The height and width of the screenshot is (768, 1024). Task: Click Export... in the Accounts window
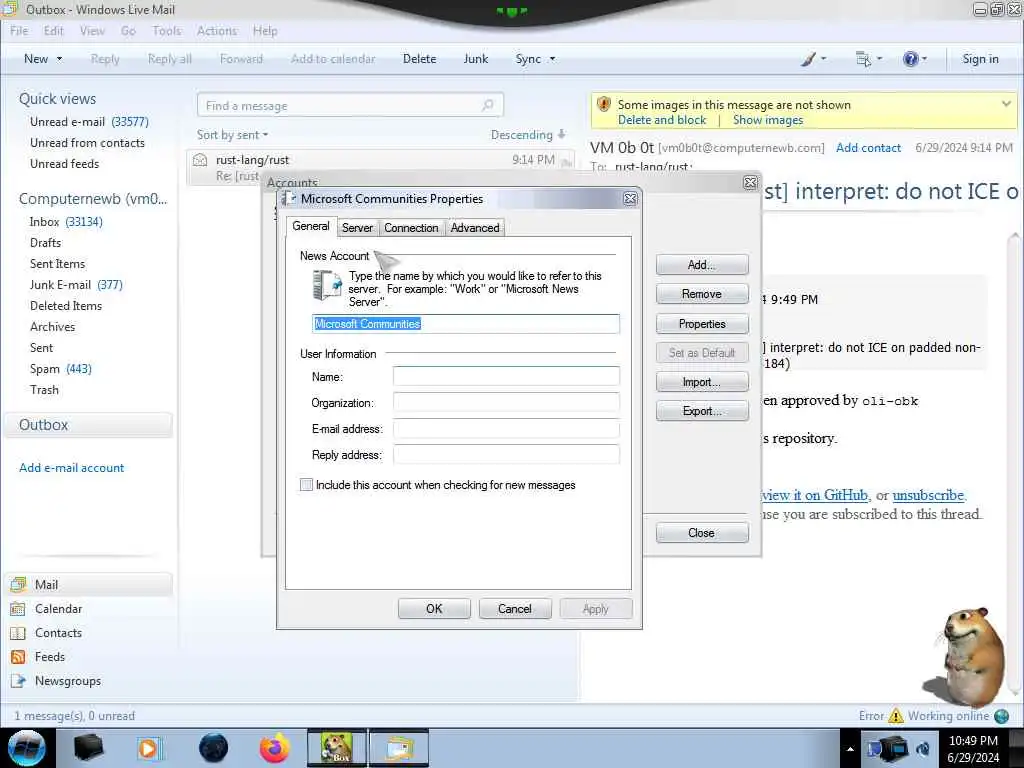pos(702,411)
